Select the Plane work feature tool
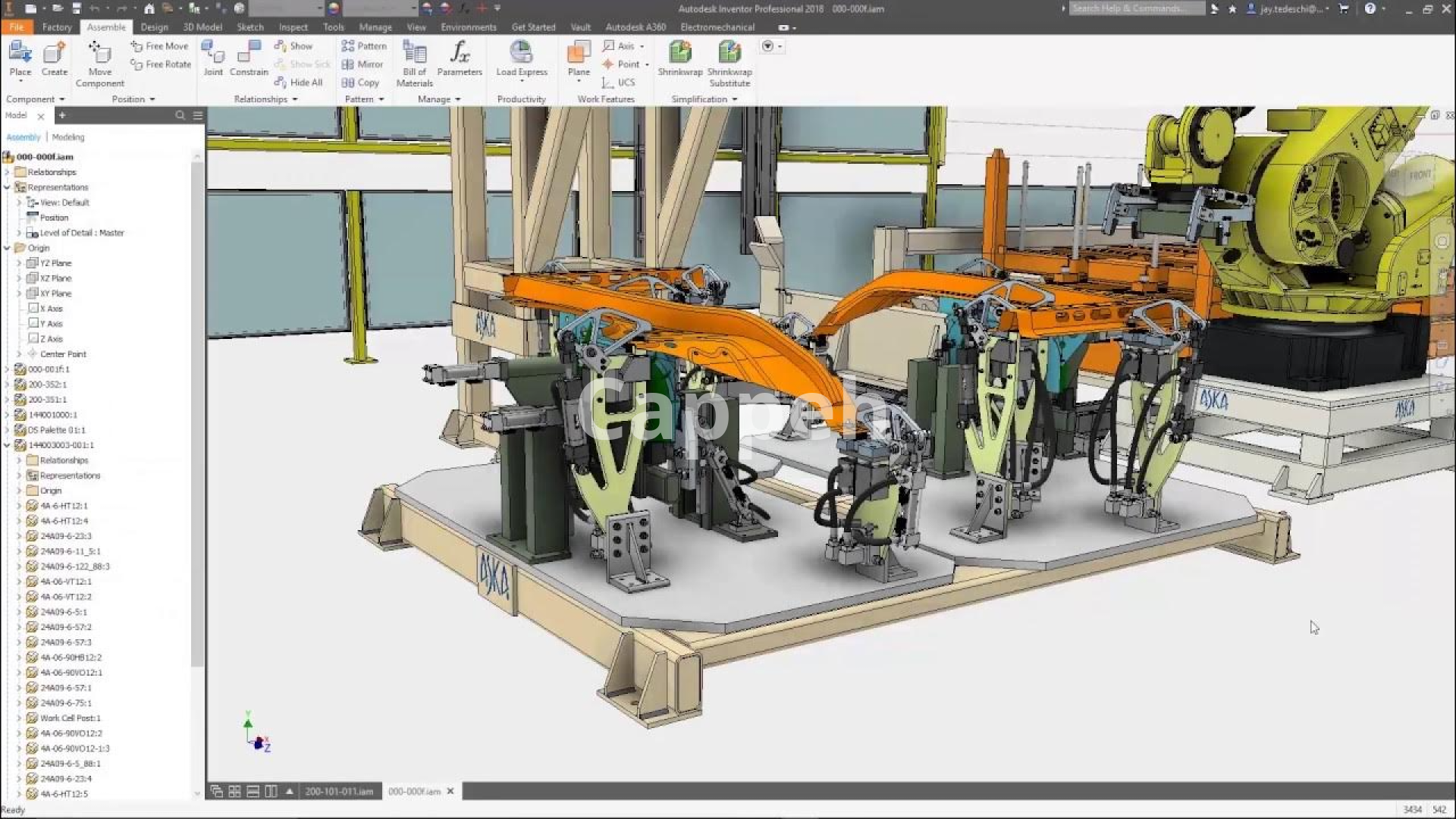This screenshot has height=819, width=1456. (579, 53)
